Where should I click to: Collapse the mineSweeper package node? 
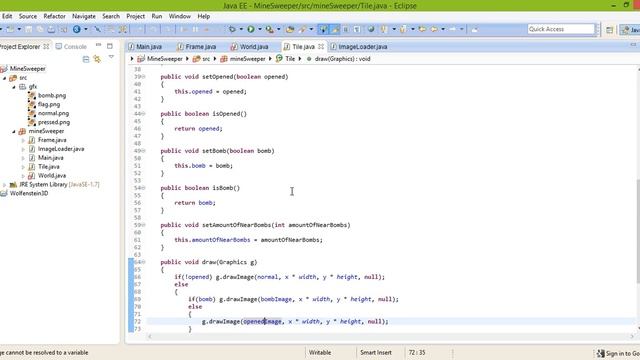pos(14,131)
